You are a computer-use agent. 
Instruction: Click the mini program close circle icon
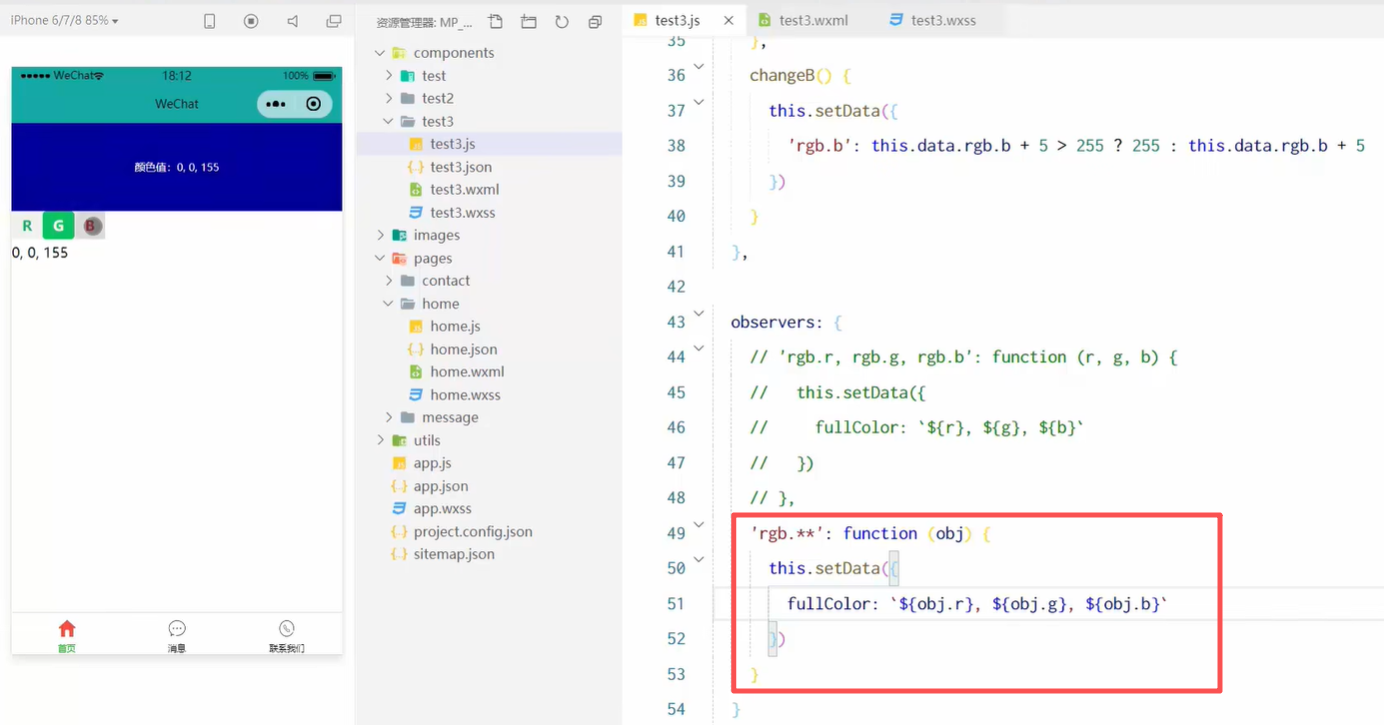(x=314, y=104)
